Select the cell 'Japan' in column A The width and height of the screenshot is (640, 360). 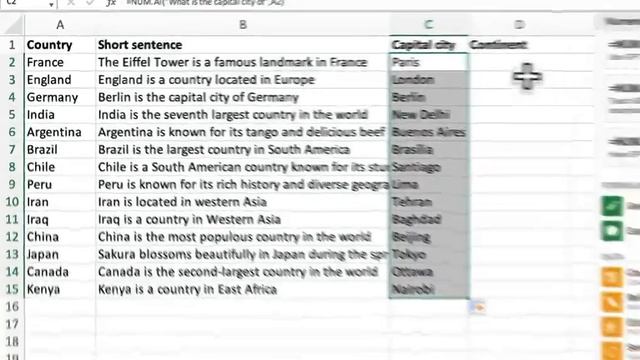click(x=60, y=254)
